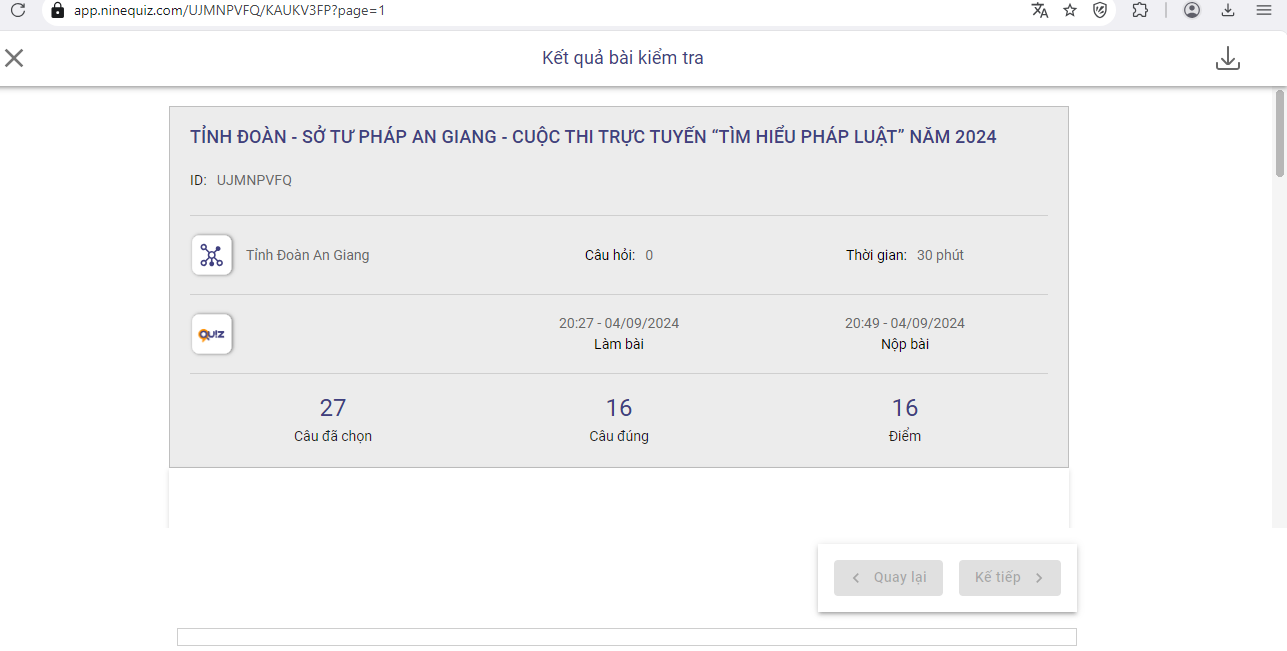Viewport: 1287px width, 651px height.
Task: Download the test results using page download icon
Action: 1227,59
